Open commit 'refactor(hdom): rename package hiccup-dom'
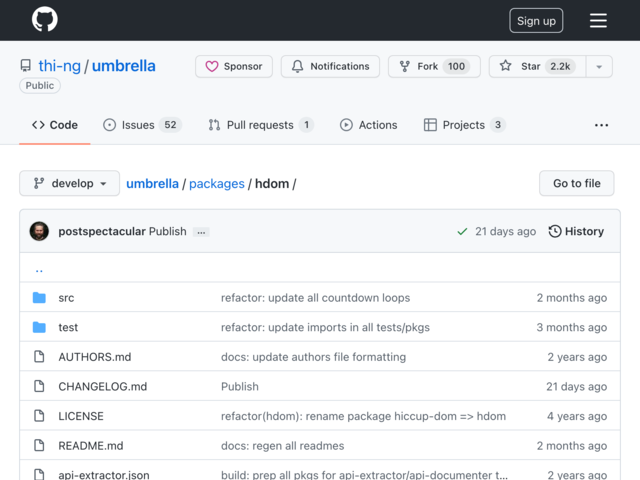The image size is (640, 480). (x=363, y=416)
